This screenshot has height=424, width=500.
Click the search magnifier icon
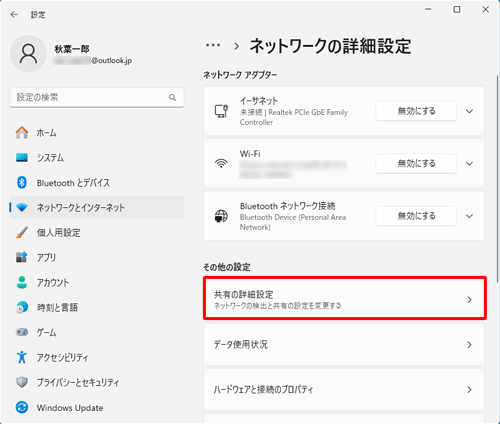172,97
